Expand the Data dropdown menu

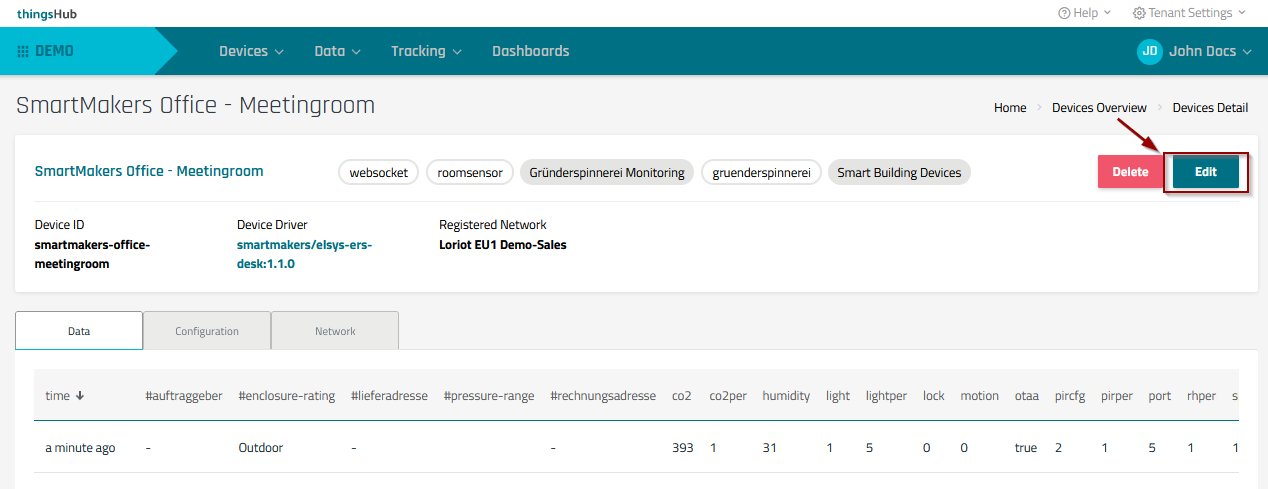click(x=337, y=52)
